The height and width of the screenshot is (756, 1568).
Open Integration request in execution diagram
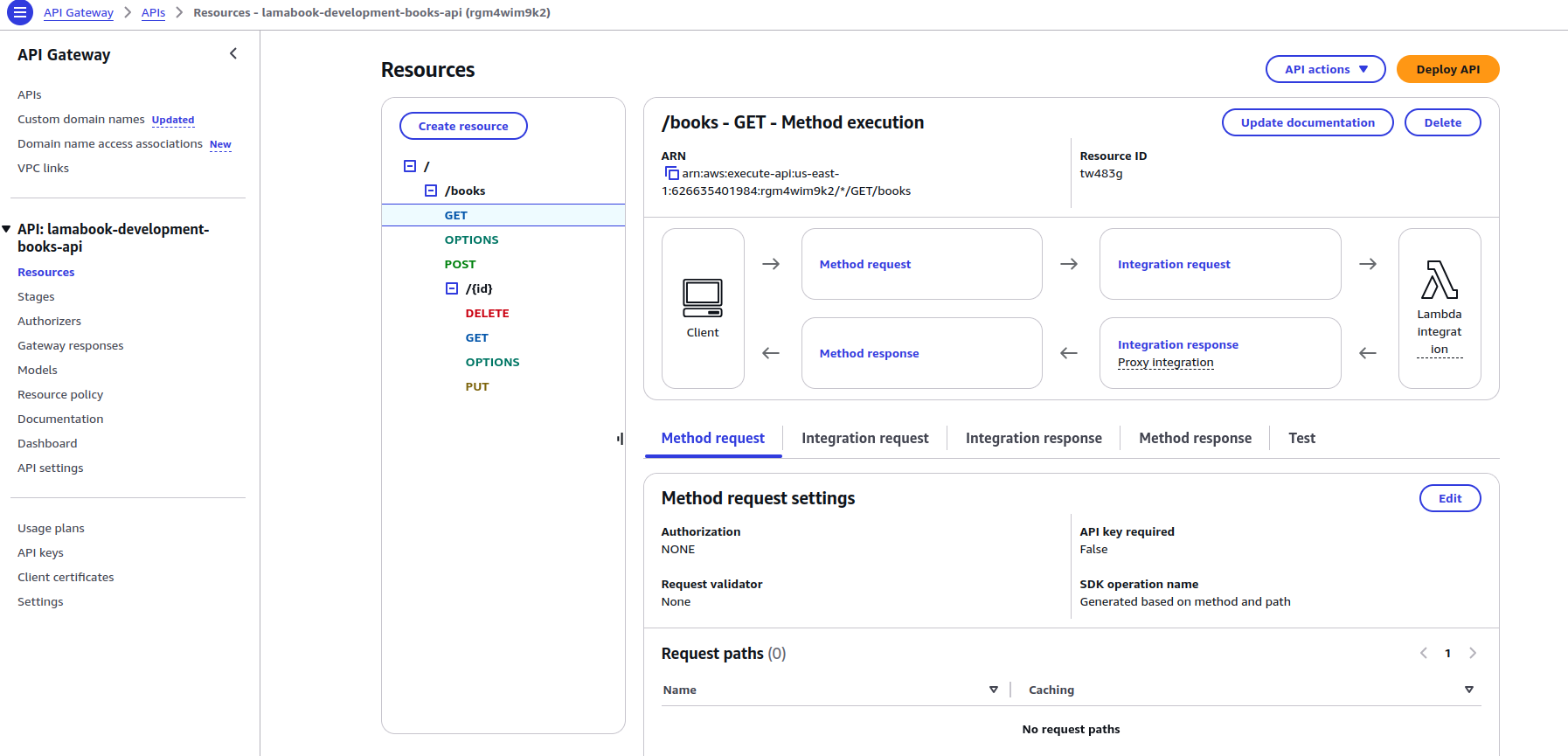1174,264
